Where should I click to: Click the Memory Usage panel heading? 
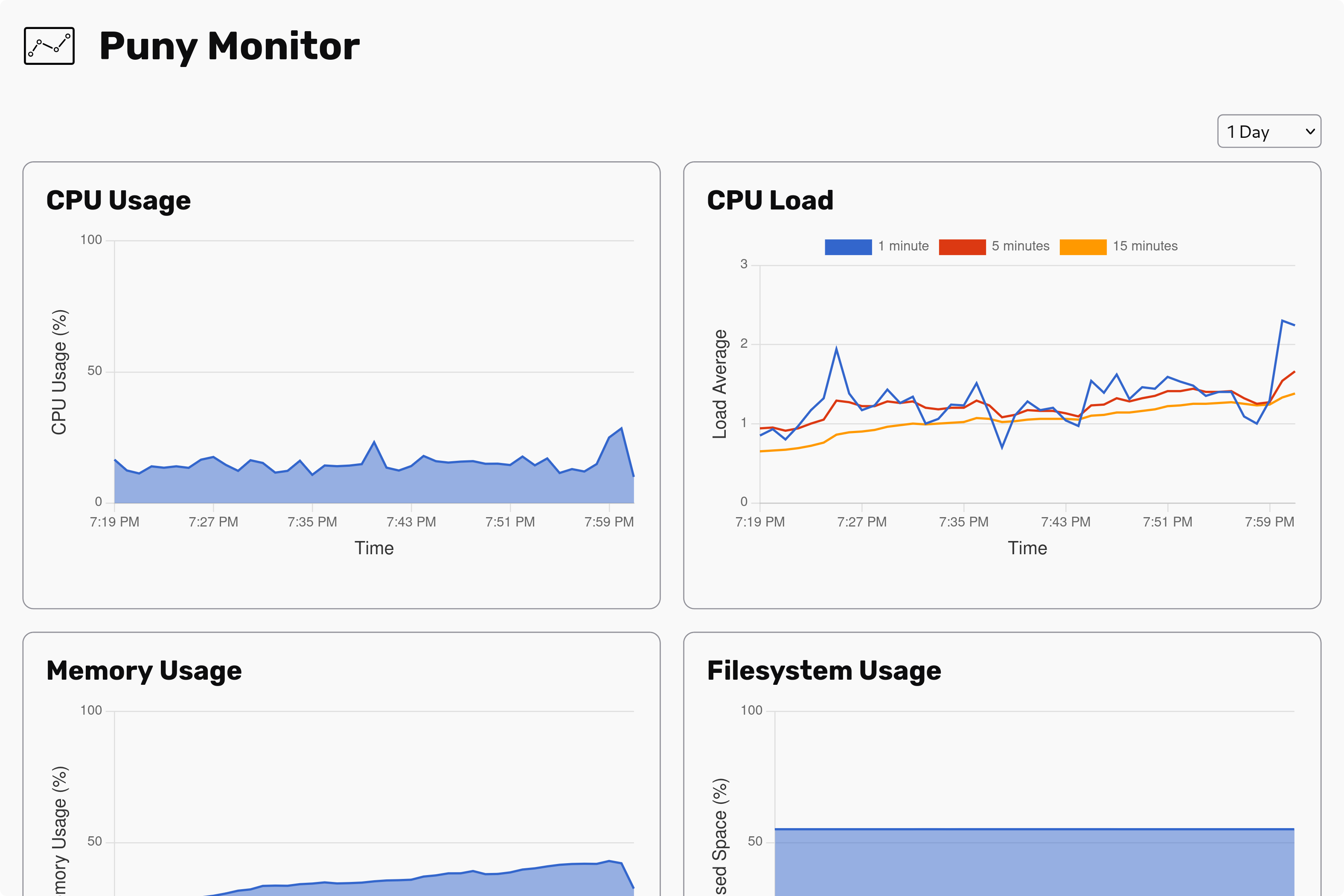click(144, 671)
